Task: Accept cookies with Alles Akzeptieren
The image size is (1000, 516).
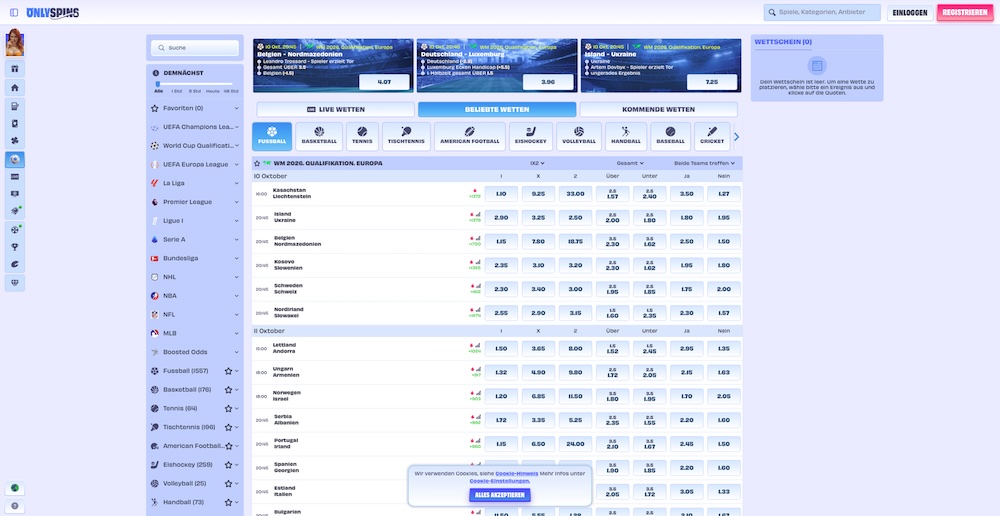Action: (498, 495)
